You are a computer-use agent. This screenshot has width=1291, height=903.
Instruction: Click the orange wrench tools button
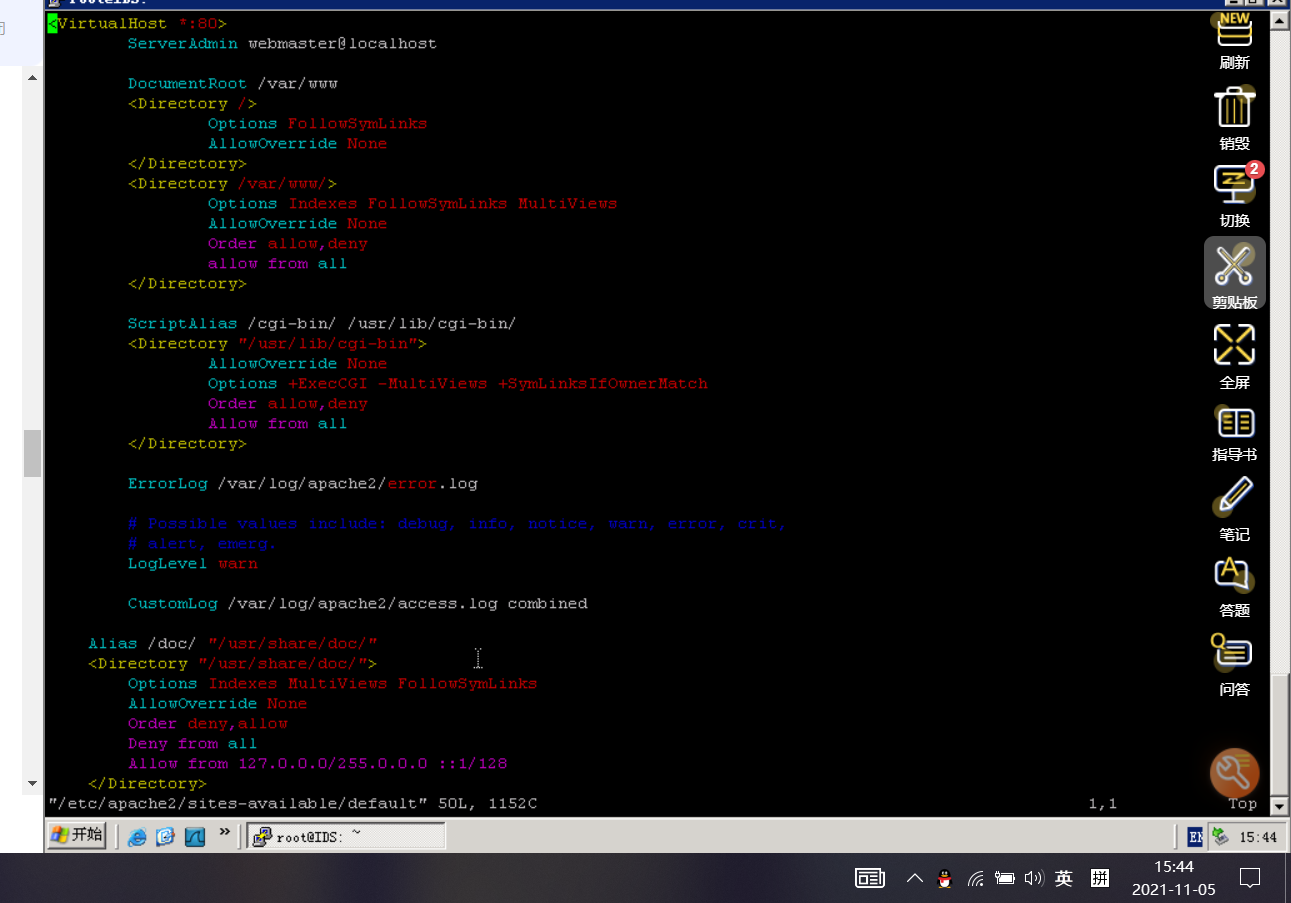click(1234, 773)
